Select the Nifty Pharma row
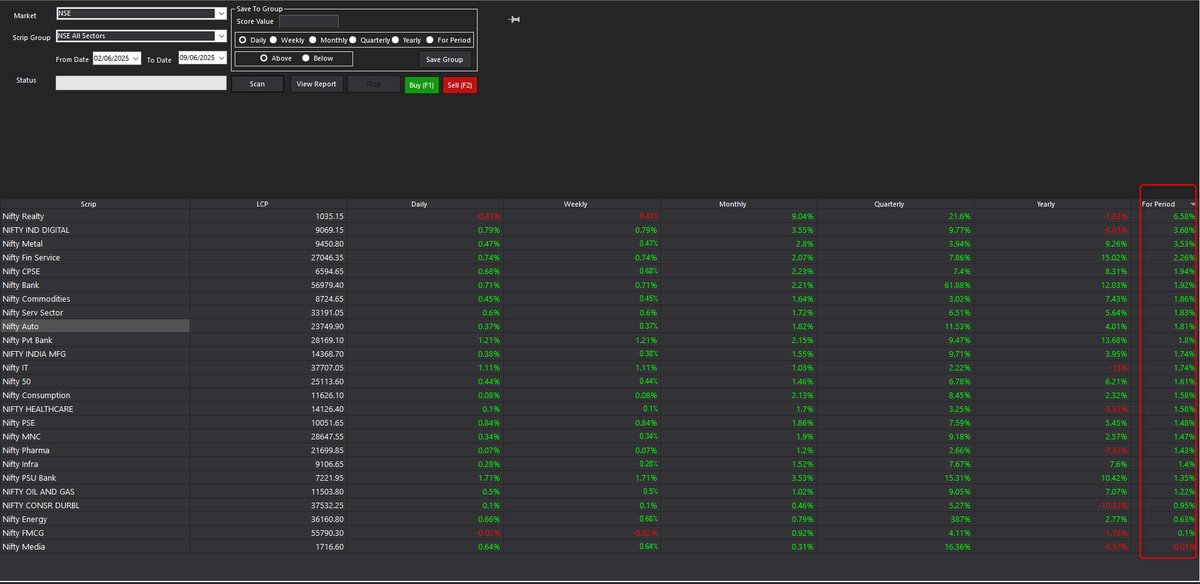 (x=599, y=450)
